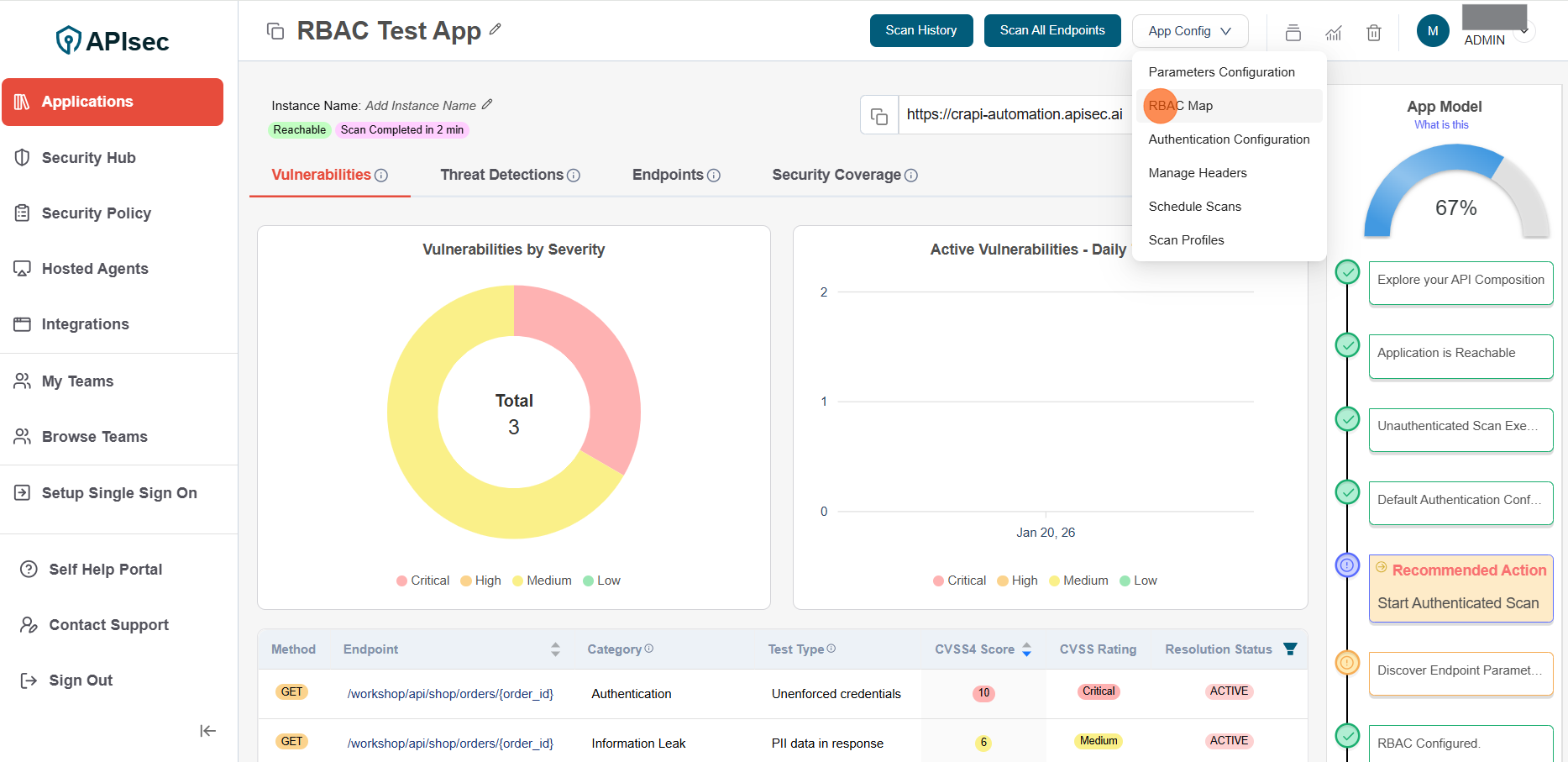Click the Resolution Status filter icon
Screen dimensions: 1568x762
(1290, 649)
